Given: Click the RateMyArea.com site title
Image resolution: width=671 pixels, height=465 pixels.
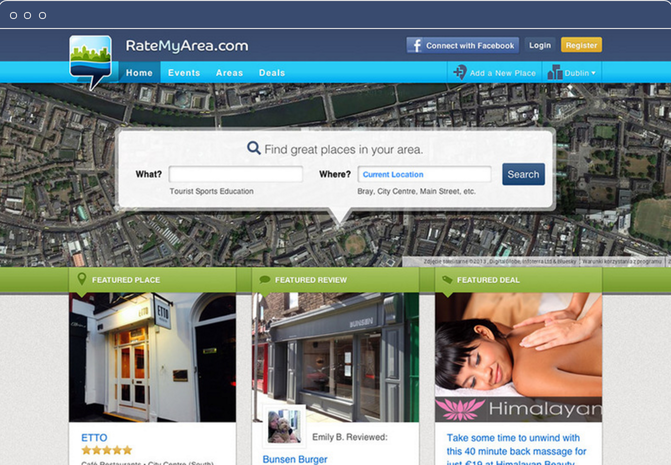Looking at the screenshot, I should (x=187, y=46).
